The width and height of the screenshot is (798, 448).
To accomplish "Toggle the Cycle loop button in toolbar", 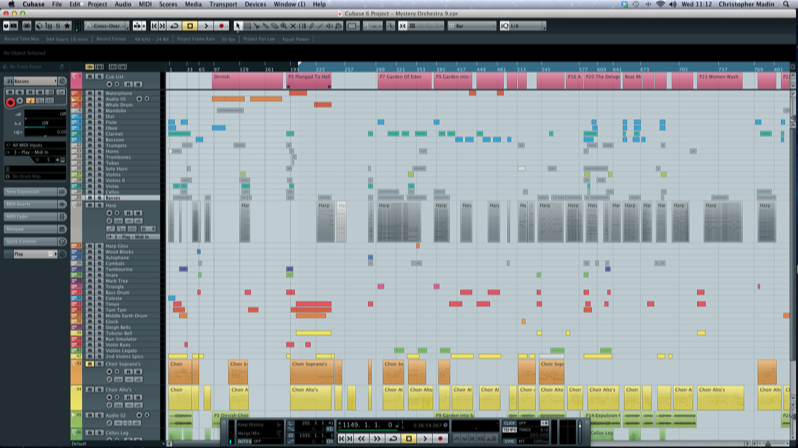I will coord(174,26).
